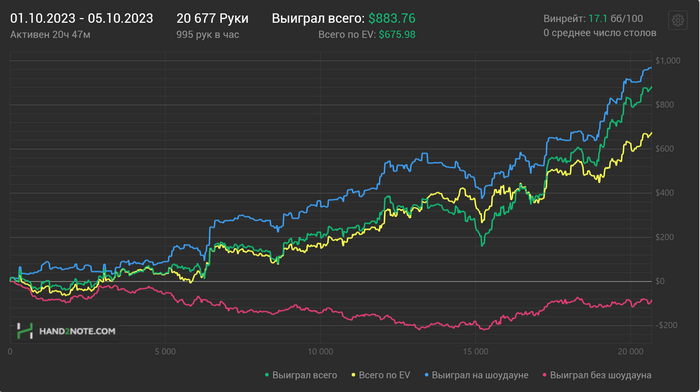Click the 5 000 x-axis label
The width and height of the screenshot is (700, 392).
pos(165,352)
